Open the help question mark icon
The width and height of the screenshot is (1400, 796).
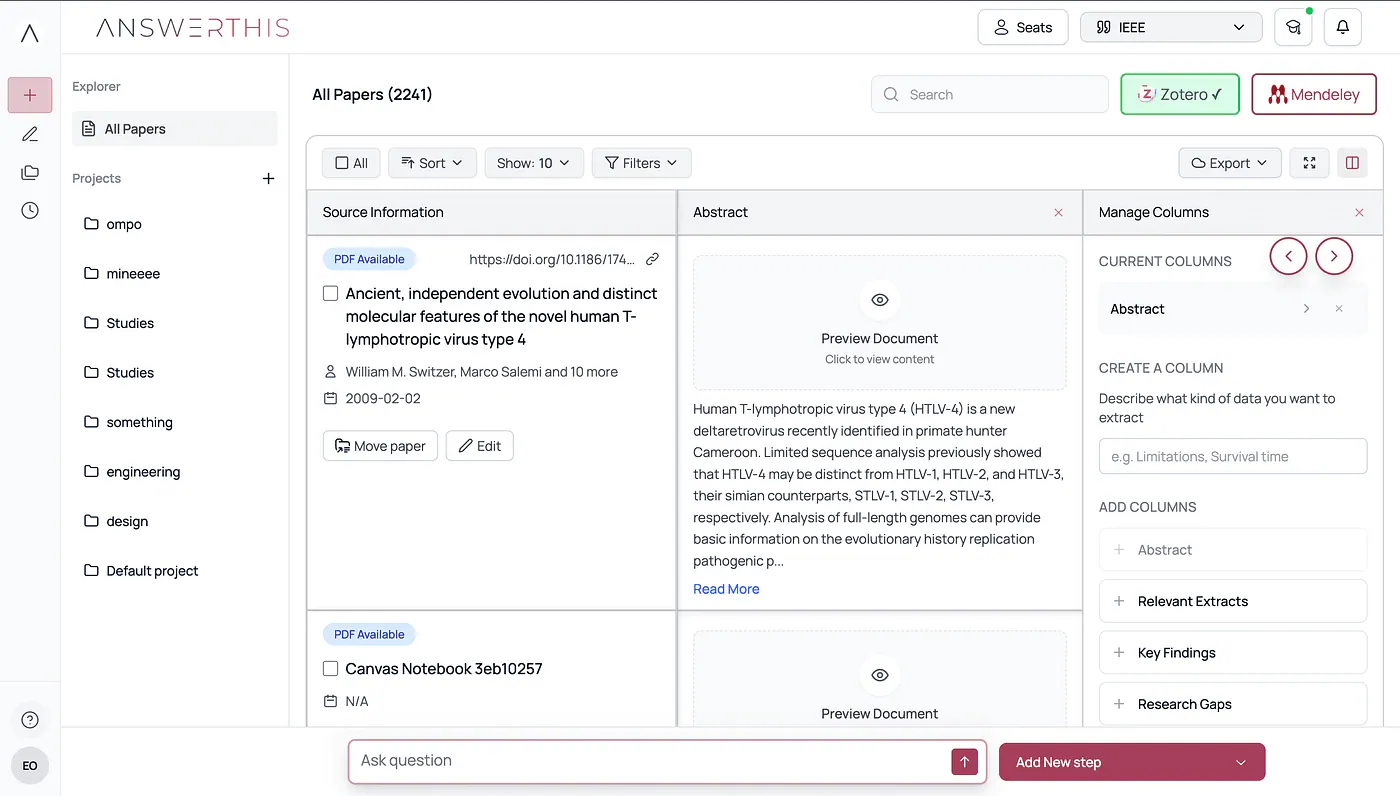[x=30, y=720]
